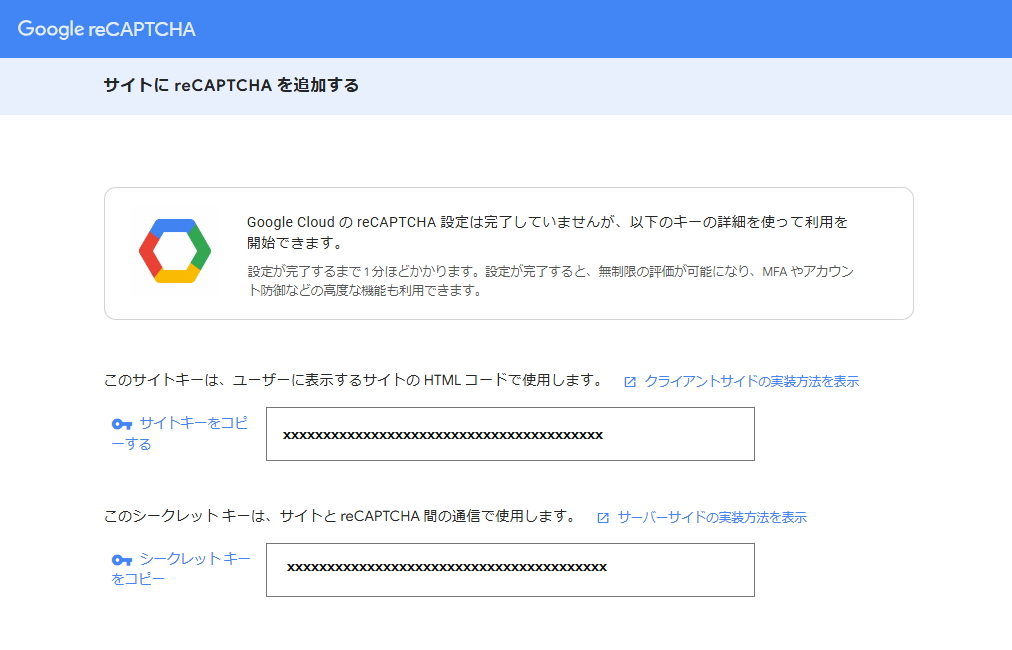Viewport: 1012px width, 650px height.
Task: Select the masked x string in secret key box
Action: click(447, 568)
